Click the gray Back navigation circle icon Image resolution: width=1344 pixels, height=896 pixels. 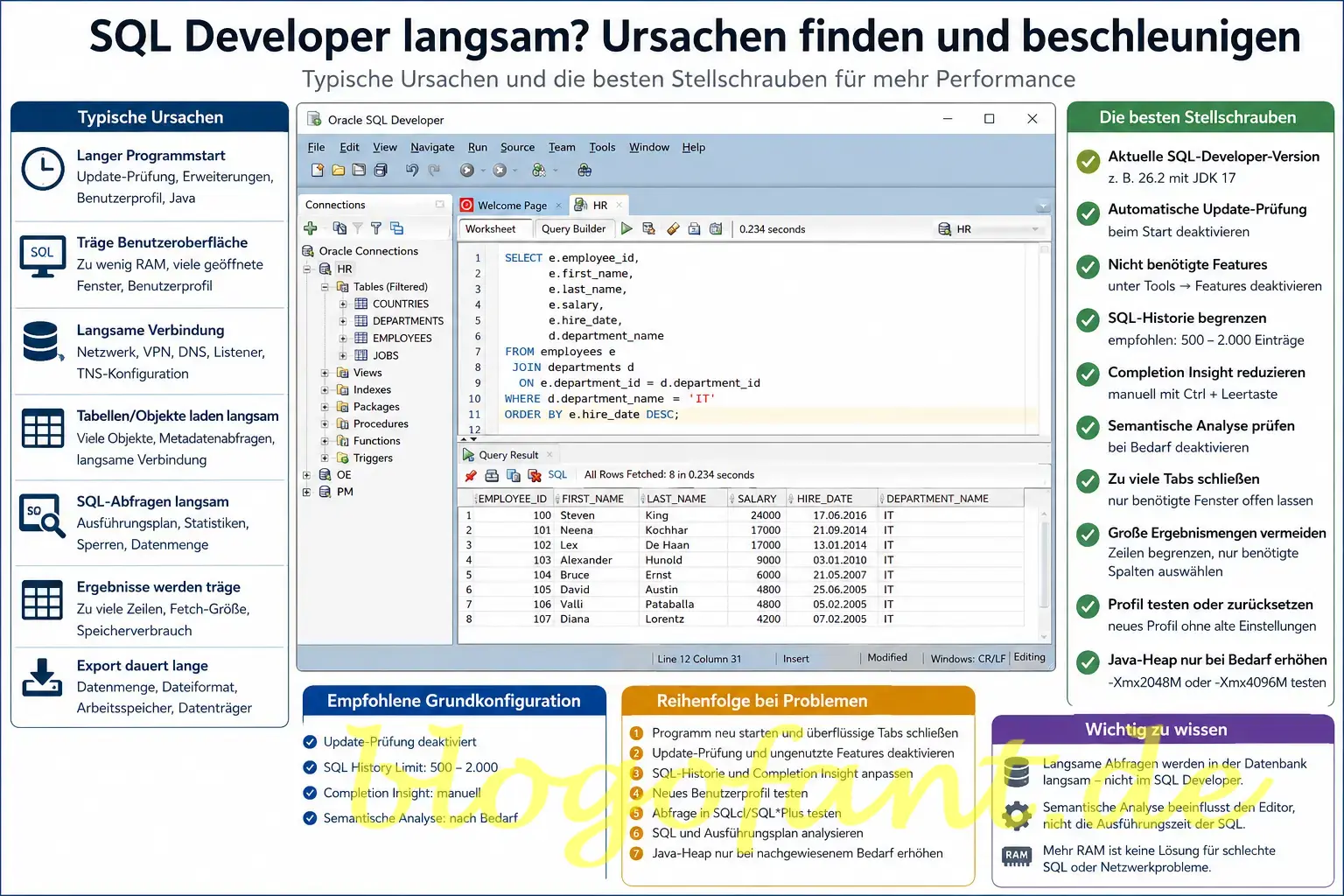tap(467, 171)
